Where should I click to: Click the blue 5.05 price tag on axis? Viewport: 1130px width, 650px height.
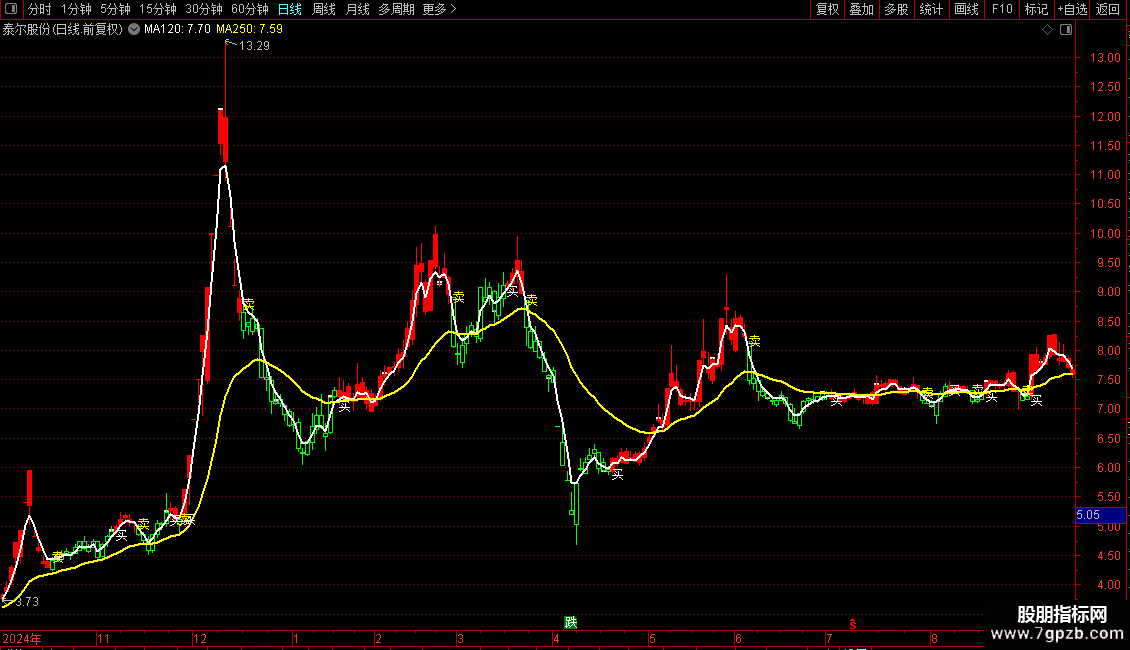point(1100,515)
